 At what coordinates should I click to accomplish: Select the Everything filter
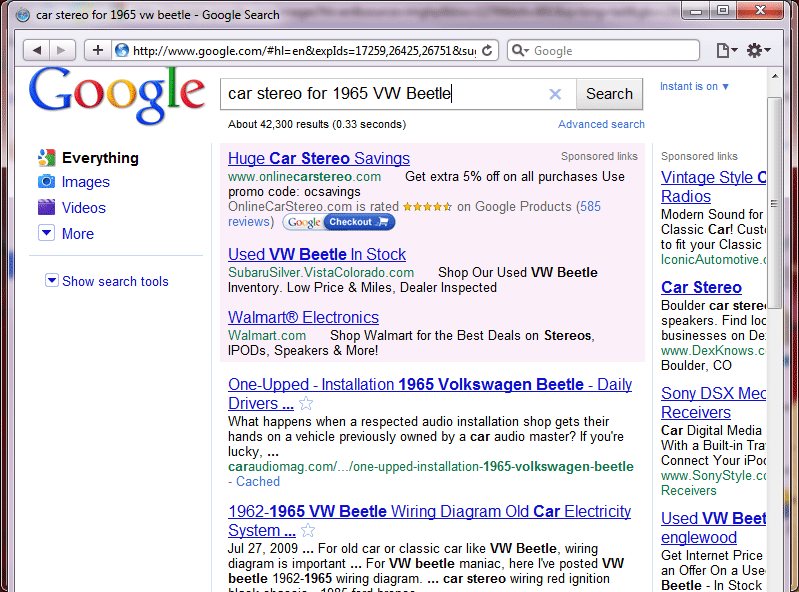(100, 158)
